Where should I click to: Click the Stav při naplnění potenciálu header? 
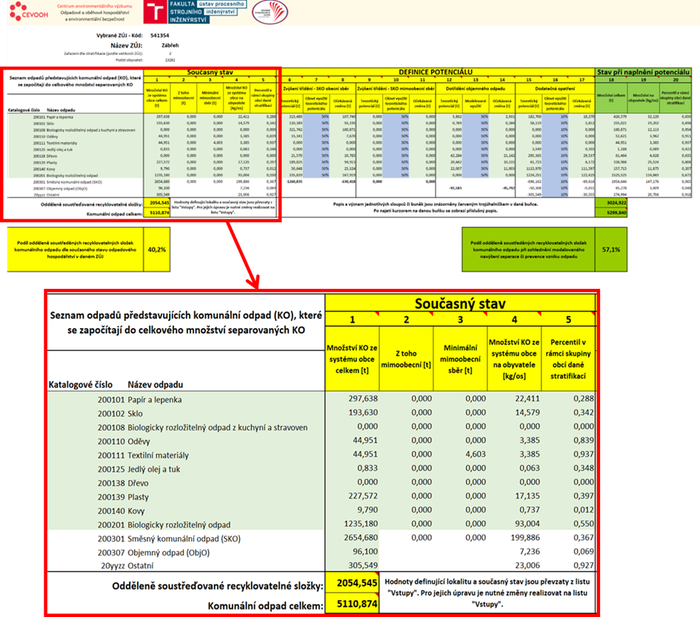pos(643,72)
